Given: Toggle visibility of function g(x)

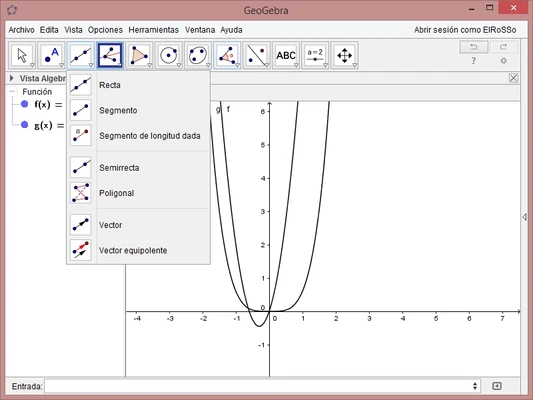Looking at the screenshot, I should click(24, 125).
